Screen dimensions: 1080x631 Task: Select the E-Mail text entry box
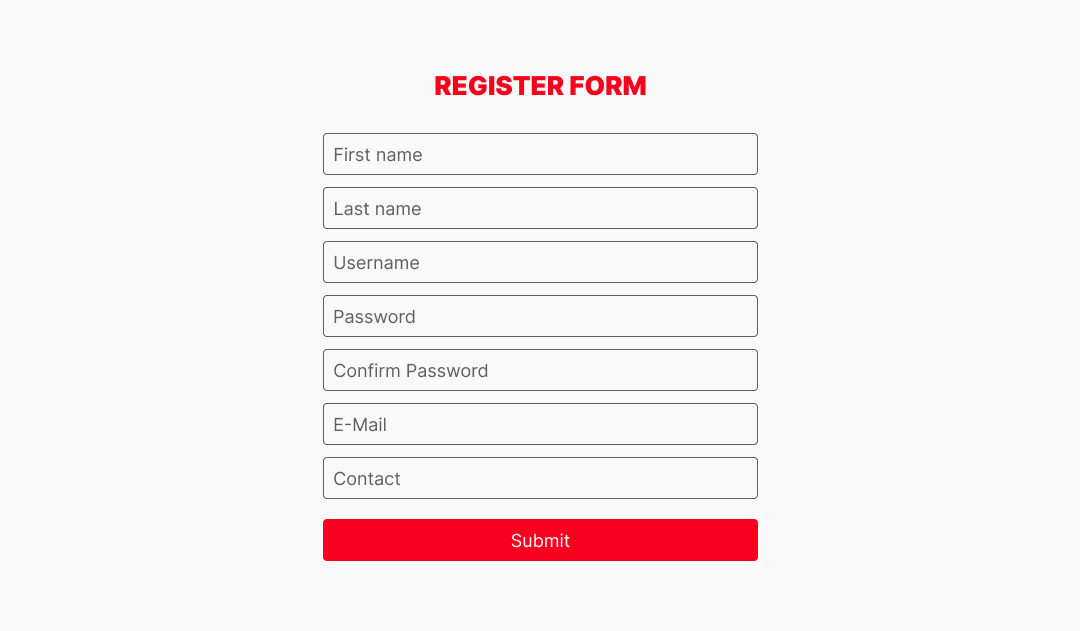click(540, 424)
